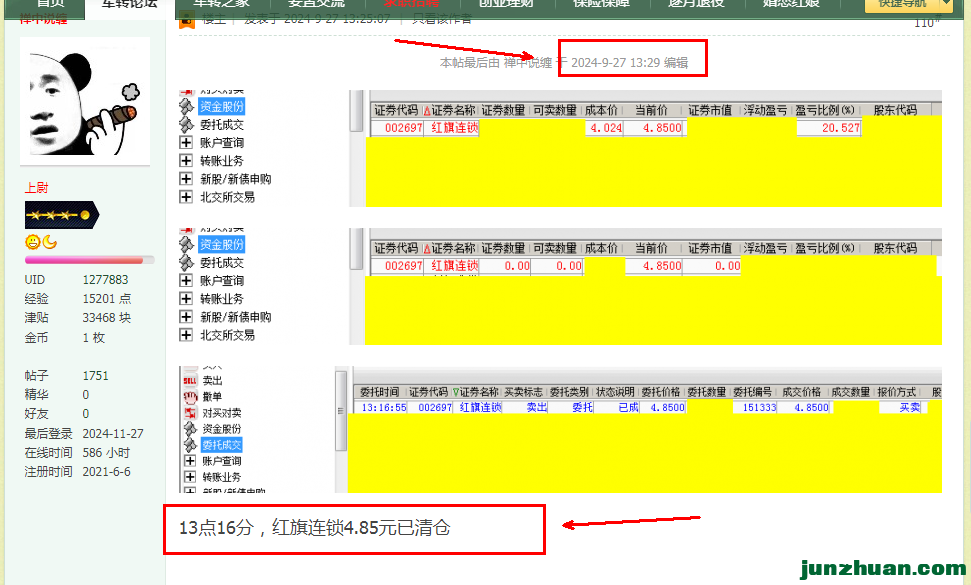This screenshot has width=971, height=585.
Task: Click the 上尉 rank badge with stars
Action: tap(61, 215)
